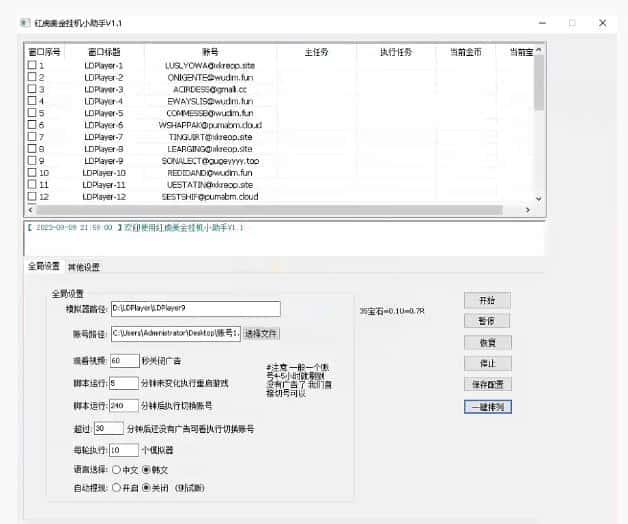This screenshot has width=628, height=524.
Task: Select the checkbox for row 12 LDPlayer-12
Action: click(31, 197)
